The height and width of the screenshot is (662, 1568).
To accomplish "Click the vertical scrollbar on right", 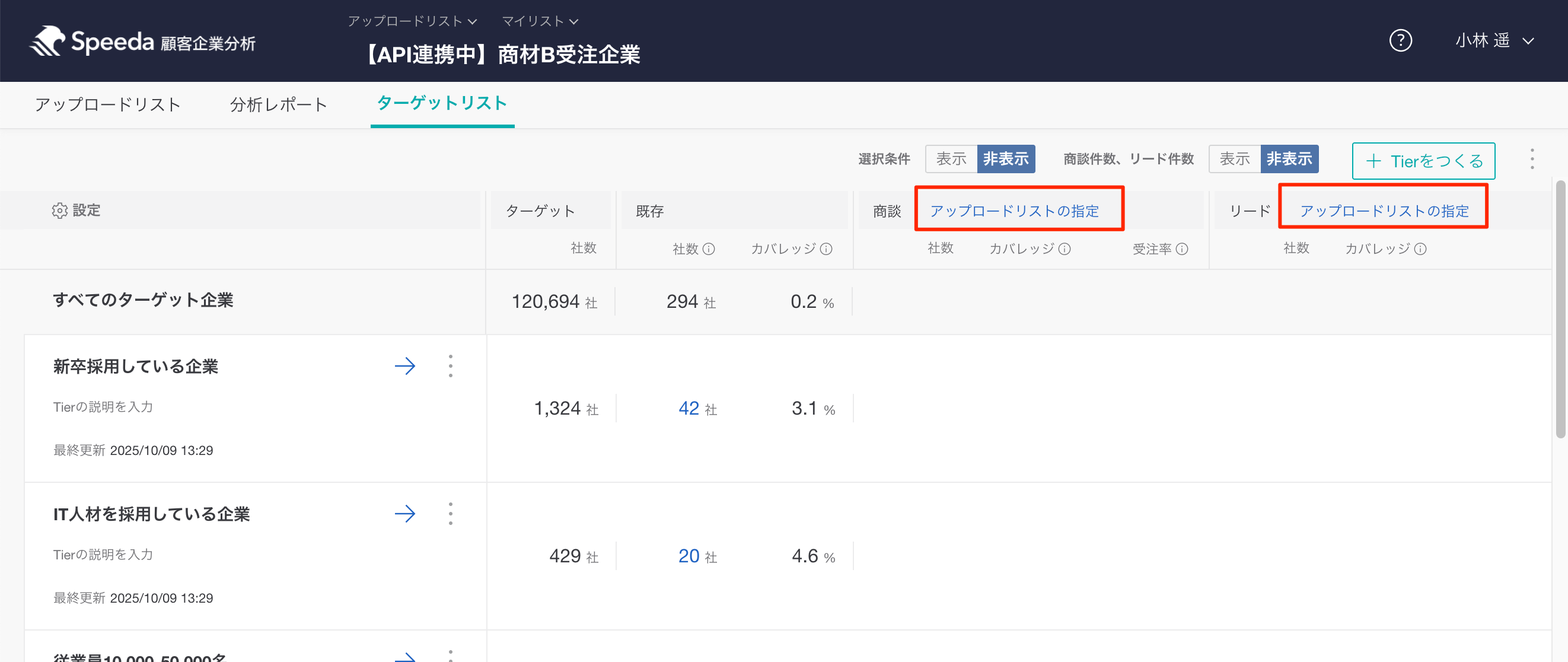I will tap(1560, 310).
